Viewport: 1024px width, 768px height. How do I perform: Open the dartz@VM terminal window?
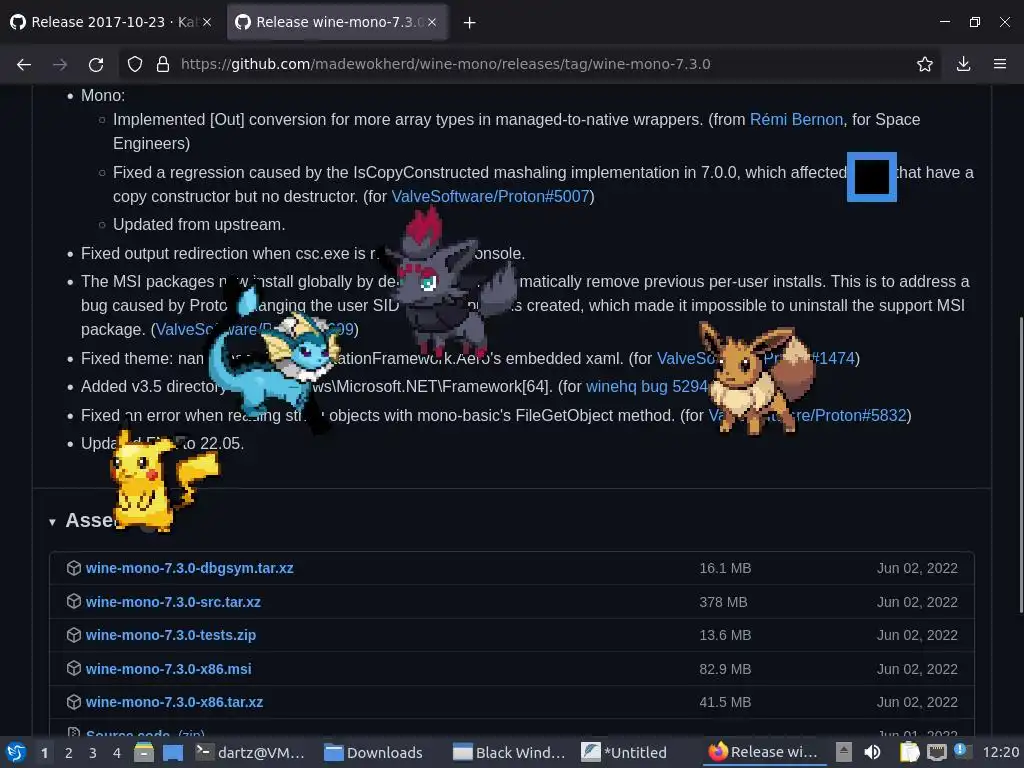[250, 752]
